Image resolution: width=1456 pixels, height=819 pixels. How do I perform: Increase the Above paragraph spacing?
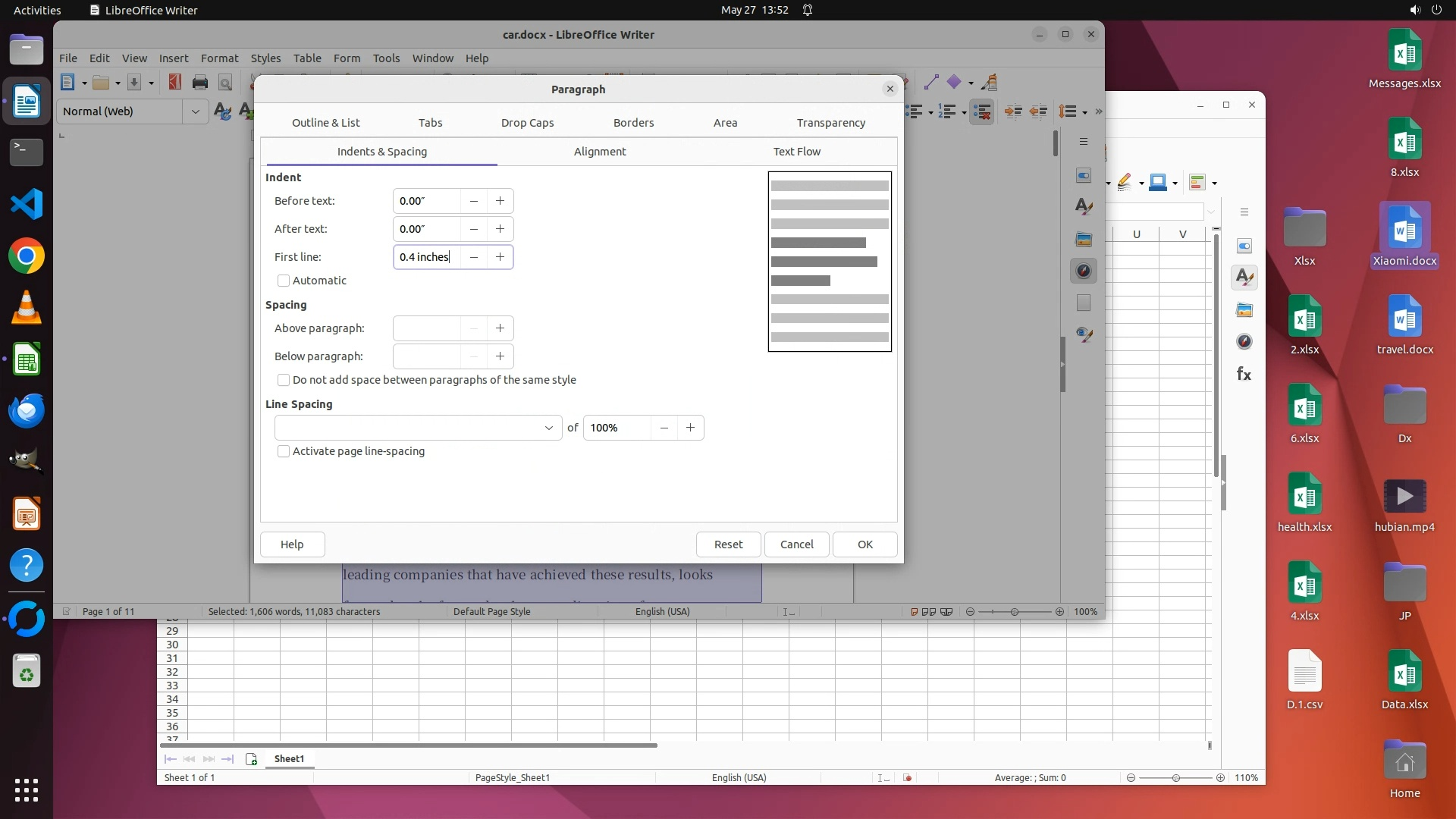(500, 328)
